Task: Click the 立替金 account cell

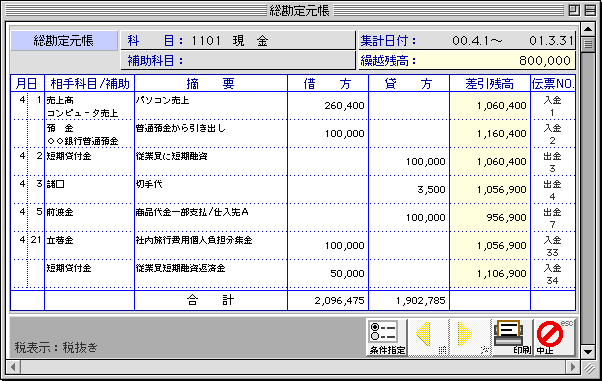Action: pyautogui.click(x=89, y=246)
